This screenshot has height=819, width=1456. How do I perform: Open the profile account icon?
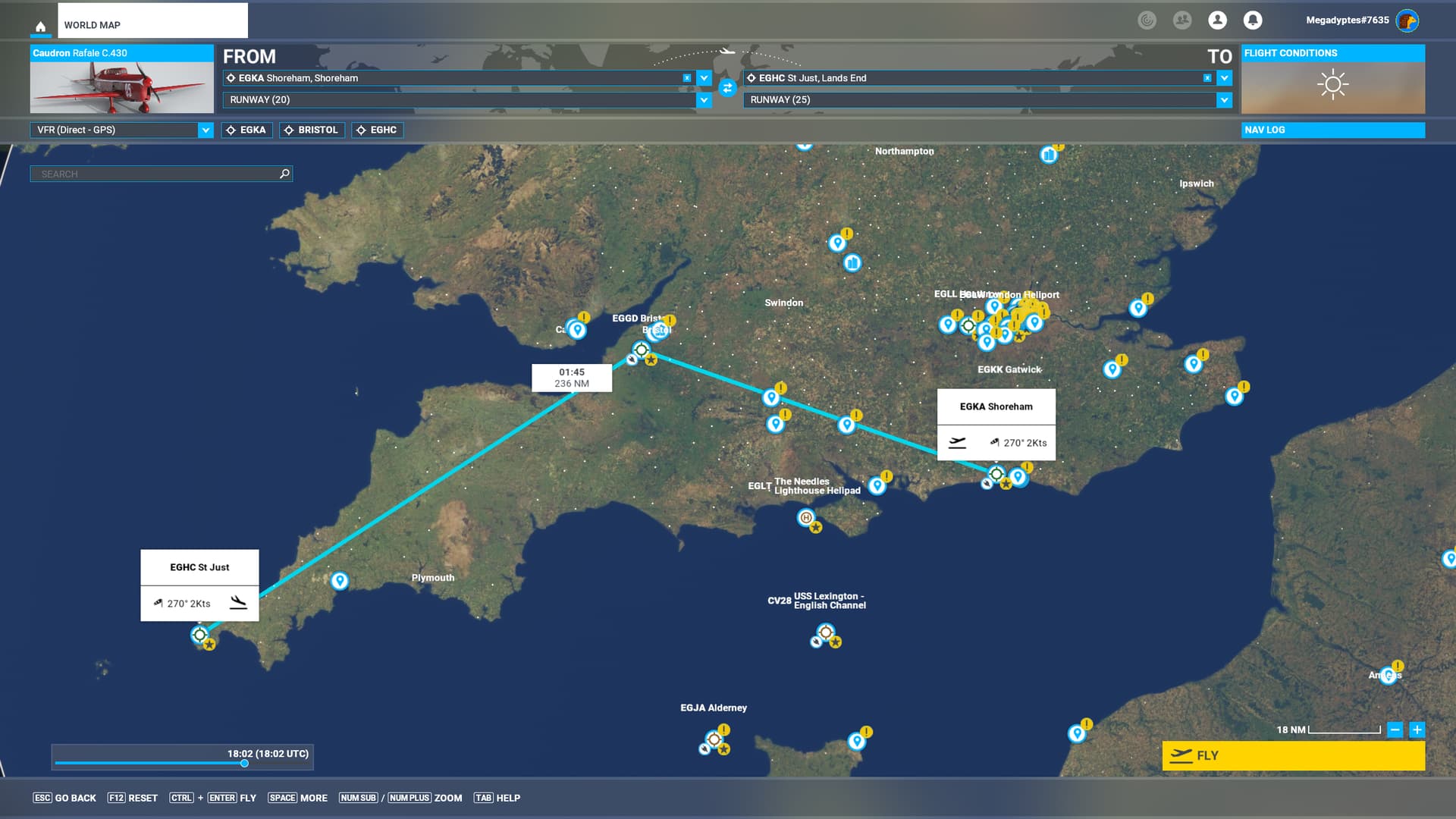click(1217, 20)
